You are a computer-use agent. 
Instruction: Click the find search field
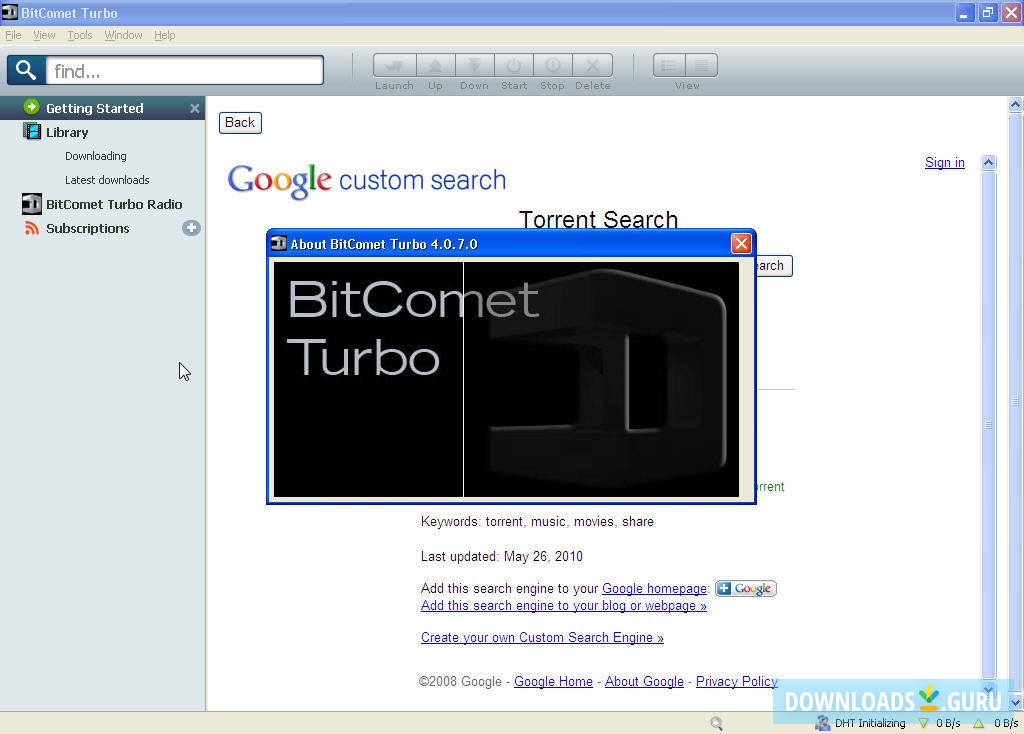pyautogui.click(x=185, y=71)
